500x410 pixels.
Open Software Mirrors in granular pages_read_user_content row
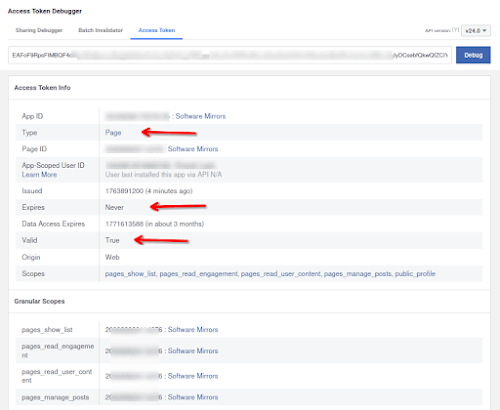point(193,376)
